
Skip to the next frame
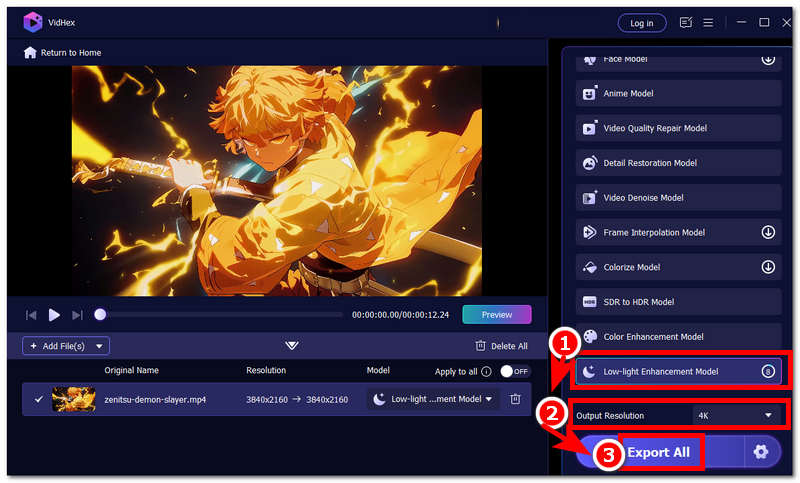[78, 315]
